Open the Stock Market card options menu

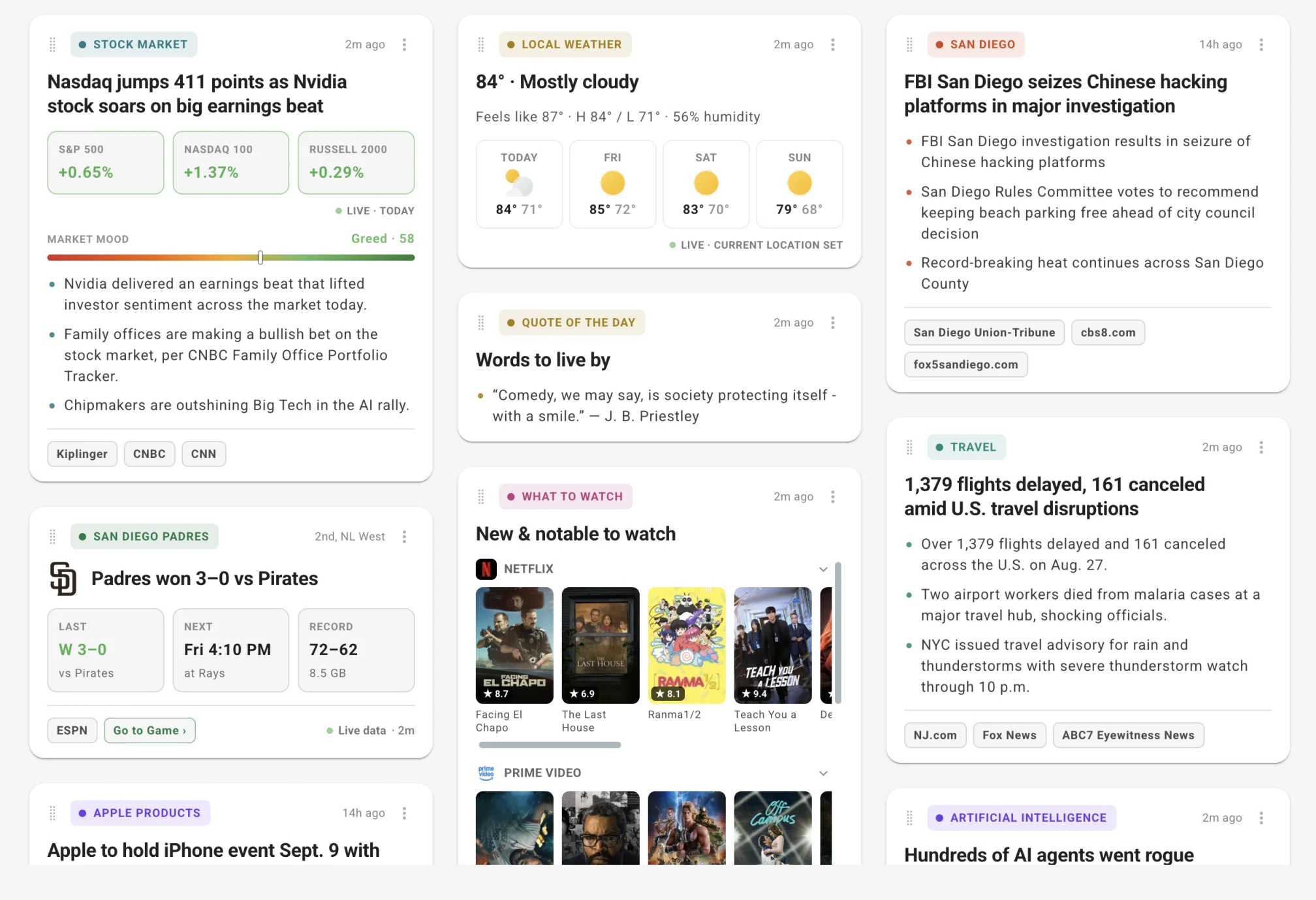[x=404, y=44]
